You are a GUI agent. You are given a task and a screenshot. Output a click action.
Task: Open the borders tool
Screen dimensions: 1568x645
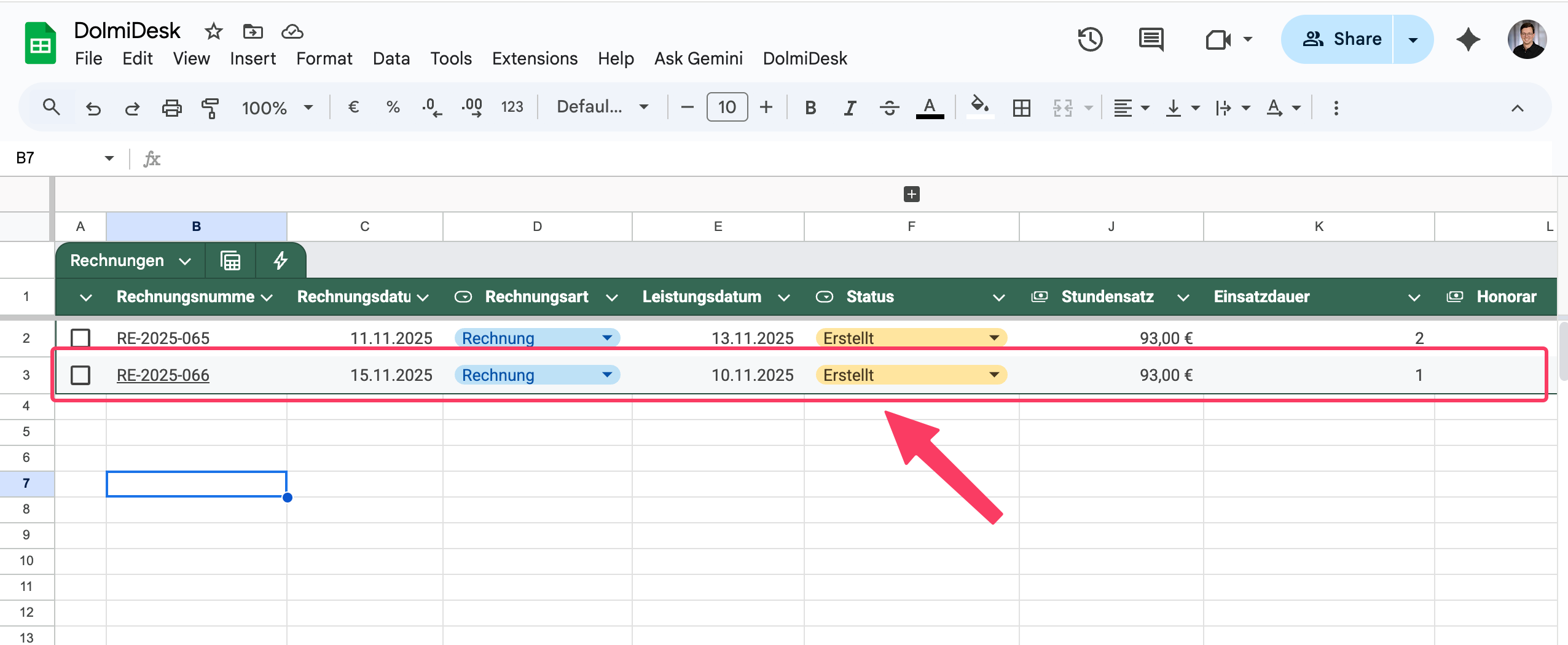(1021, 107)
